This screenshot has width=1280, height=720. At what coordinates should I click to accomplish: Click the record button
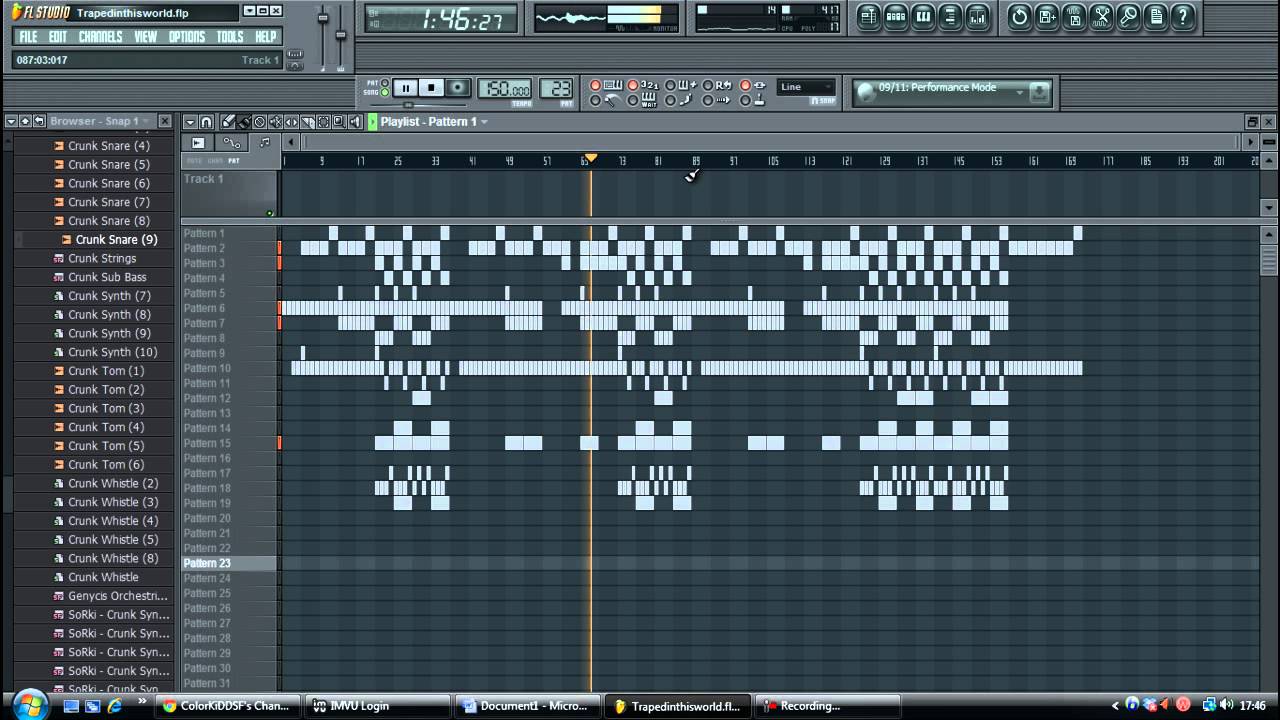[458, 88]
